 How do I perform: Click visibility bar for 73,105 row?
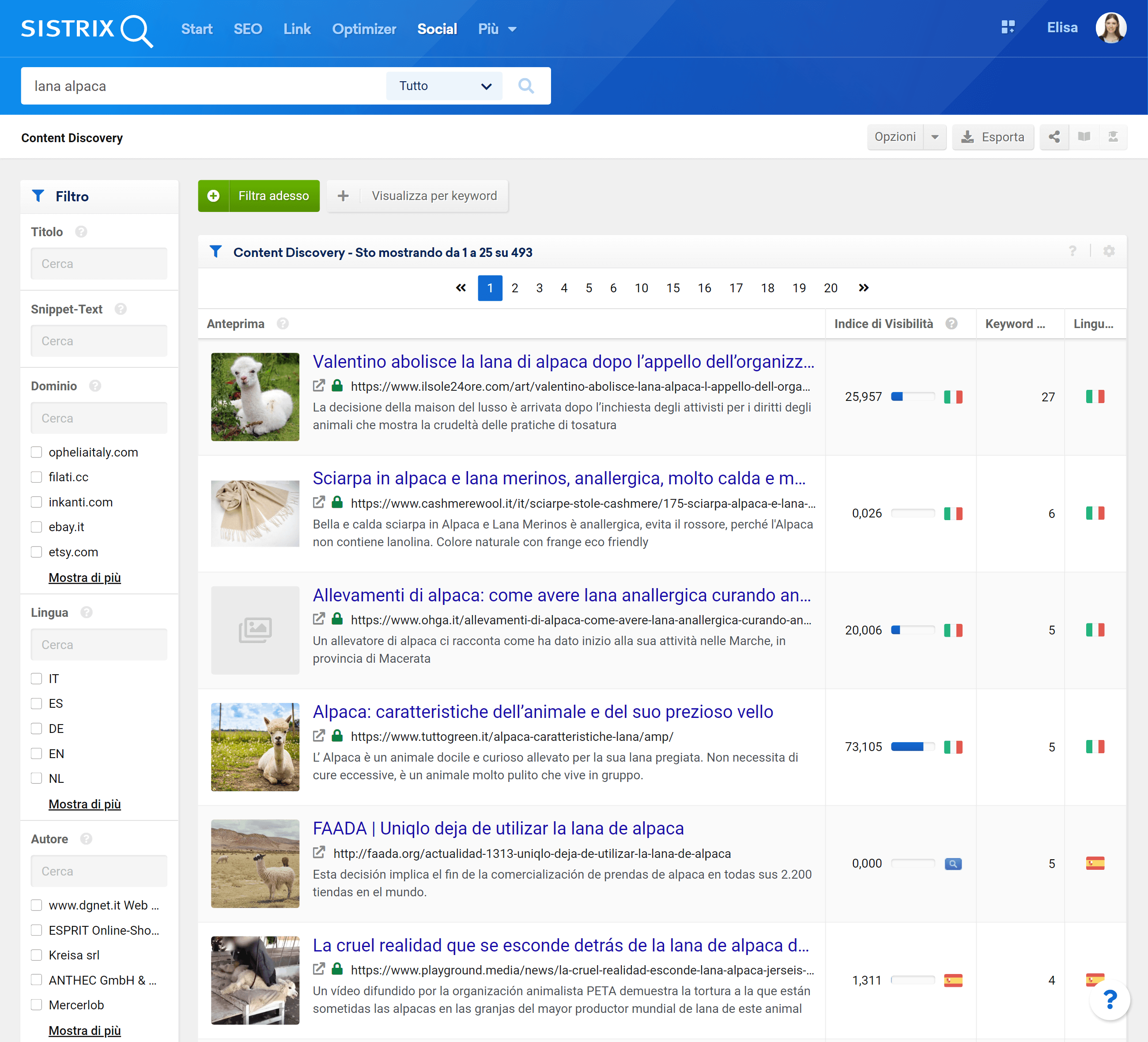click(913, 747)
